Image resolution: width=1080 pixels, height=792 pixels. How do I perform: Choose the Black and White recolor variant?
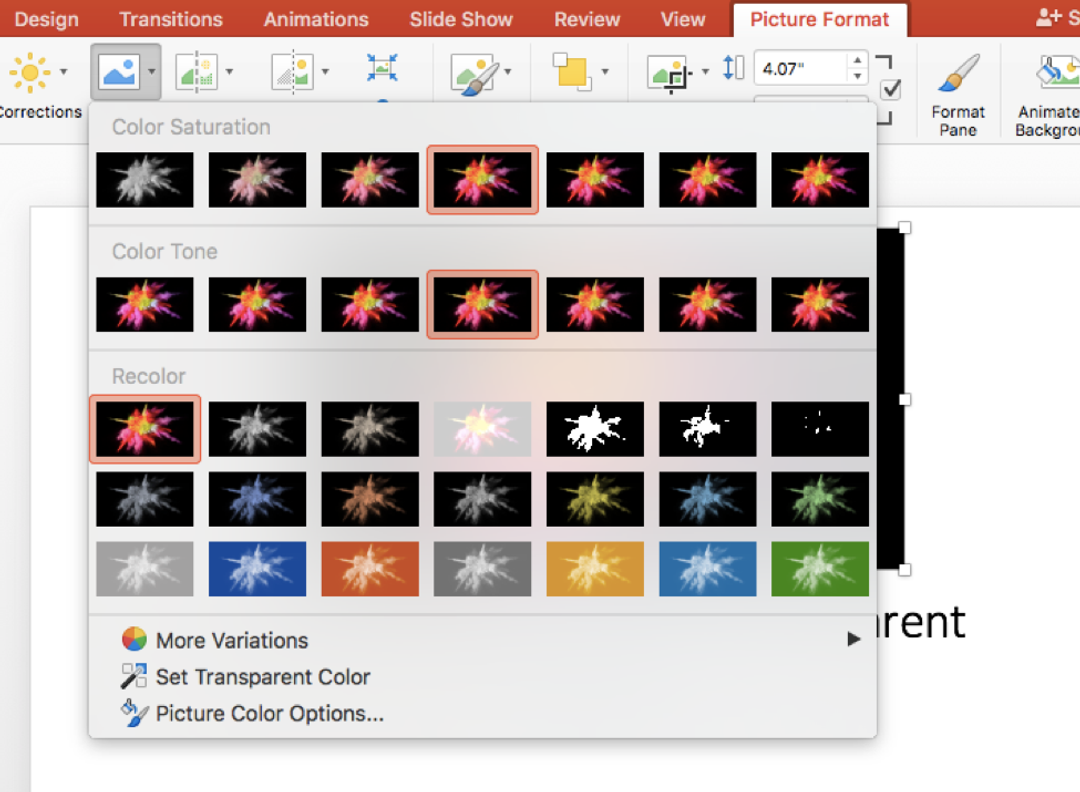(x=595, y=429)
